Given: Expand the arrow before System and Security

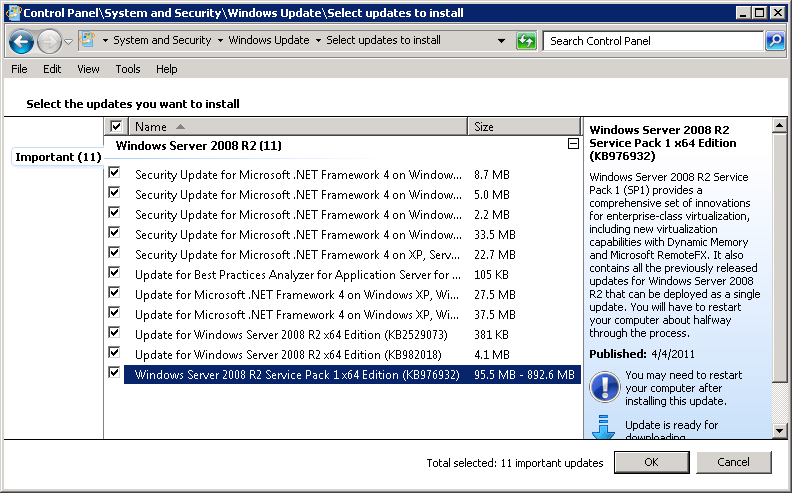Looking at the screenshot, I should point(105,40).
